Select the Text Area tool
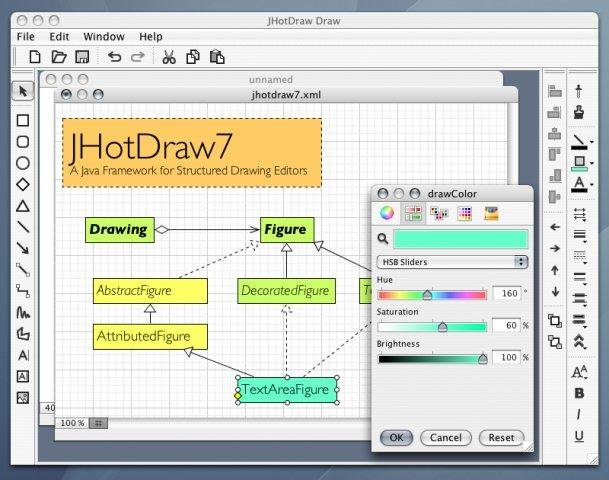The image size is (609, 480). tap(23, 376)
